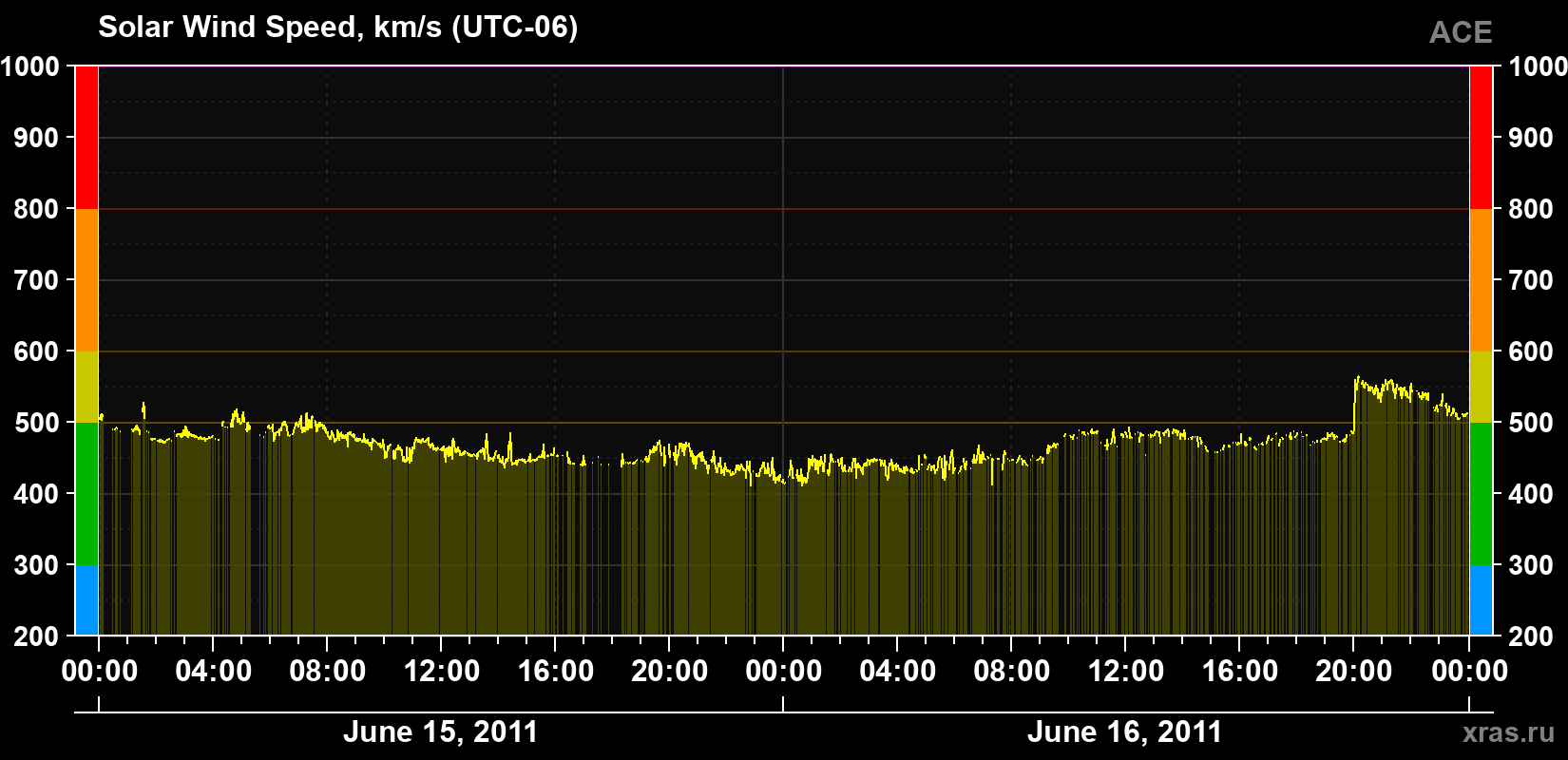Select the yellow-green band on right scale

click(x=1481, y=387)
